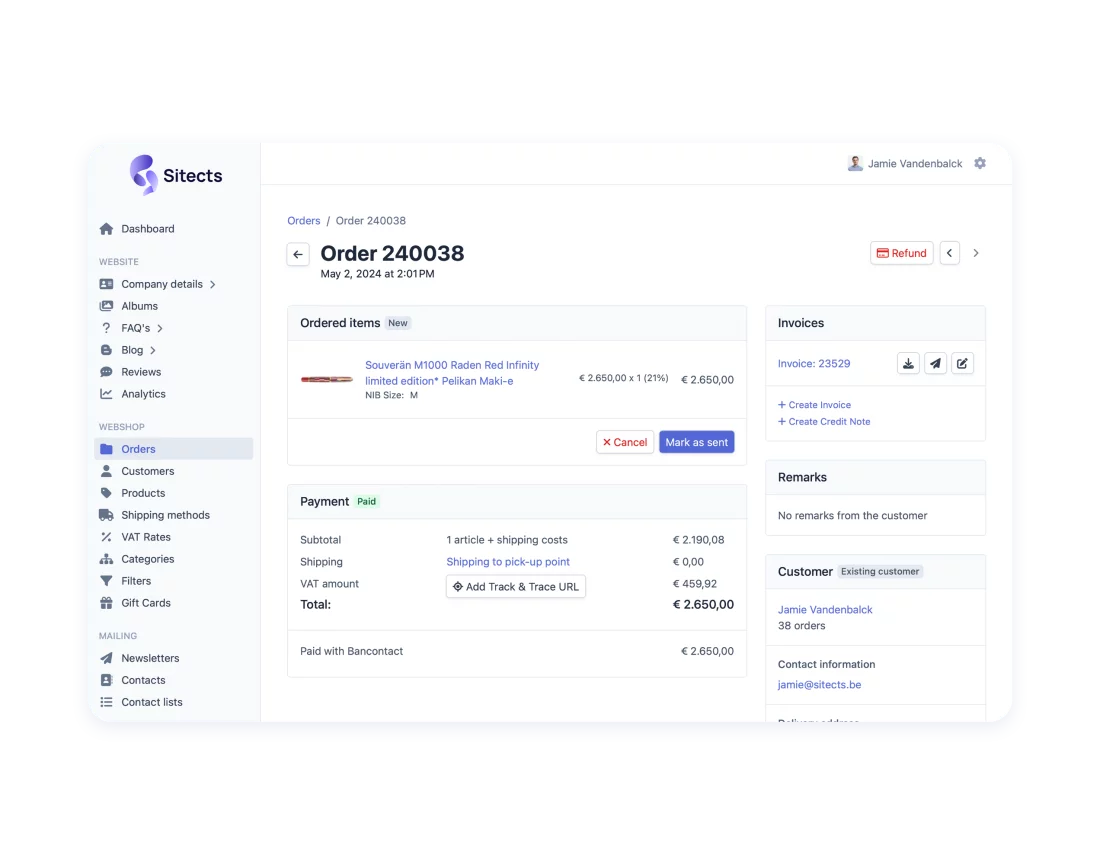Click the user name Jamie Vandenbalck in the header
Viewport: 1100px width, 864px height.
click(x=915, y=163)
